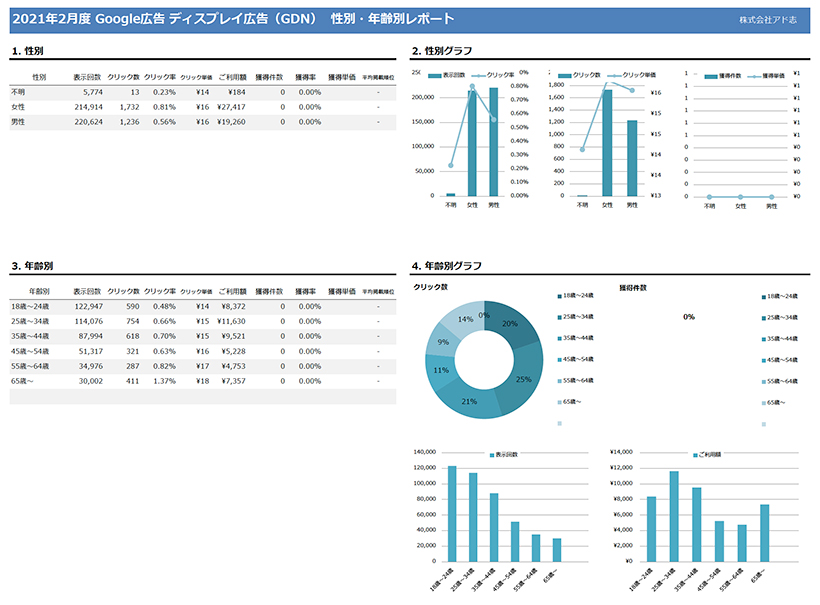Select the クリック単価 line legend in the gender graph

(612, 75)
